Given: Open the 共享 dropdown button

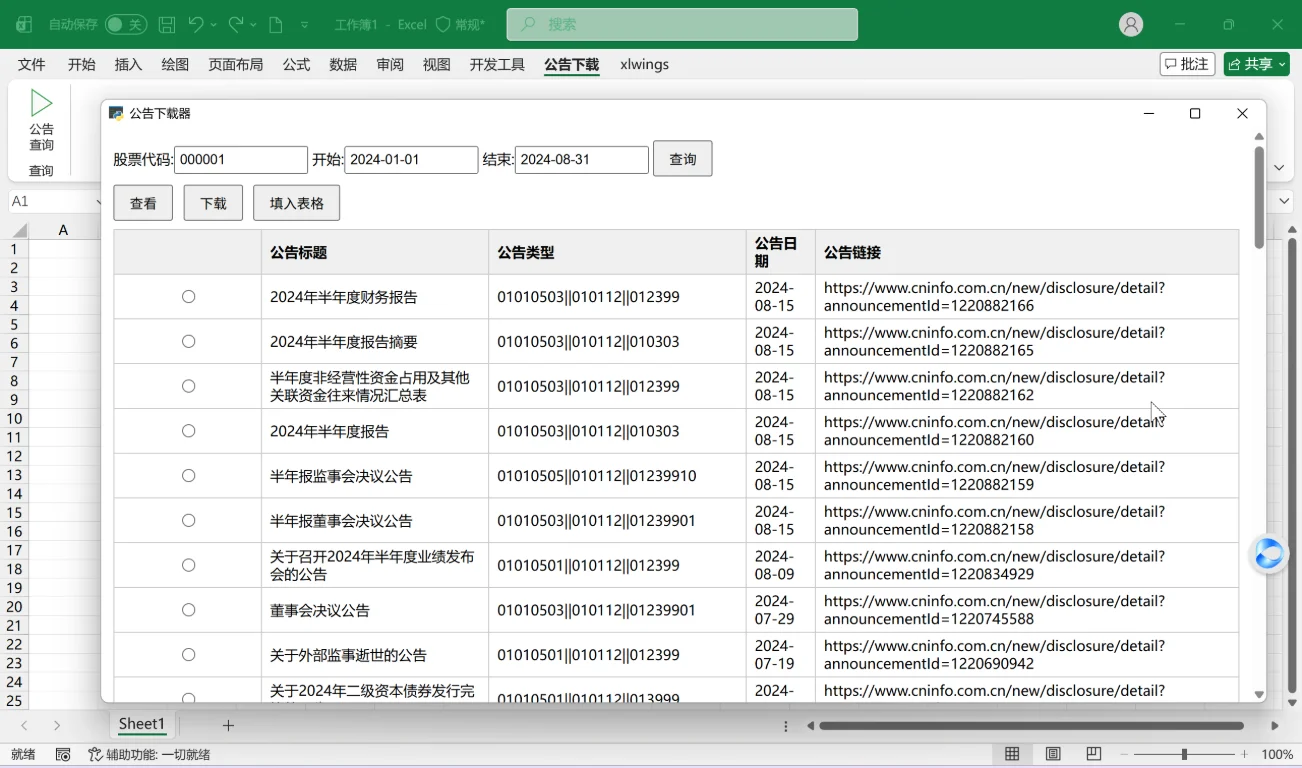Looking at the screenshot, I should point(1257,64).
